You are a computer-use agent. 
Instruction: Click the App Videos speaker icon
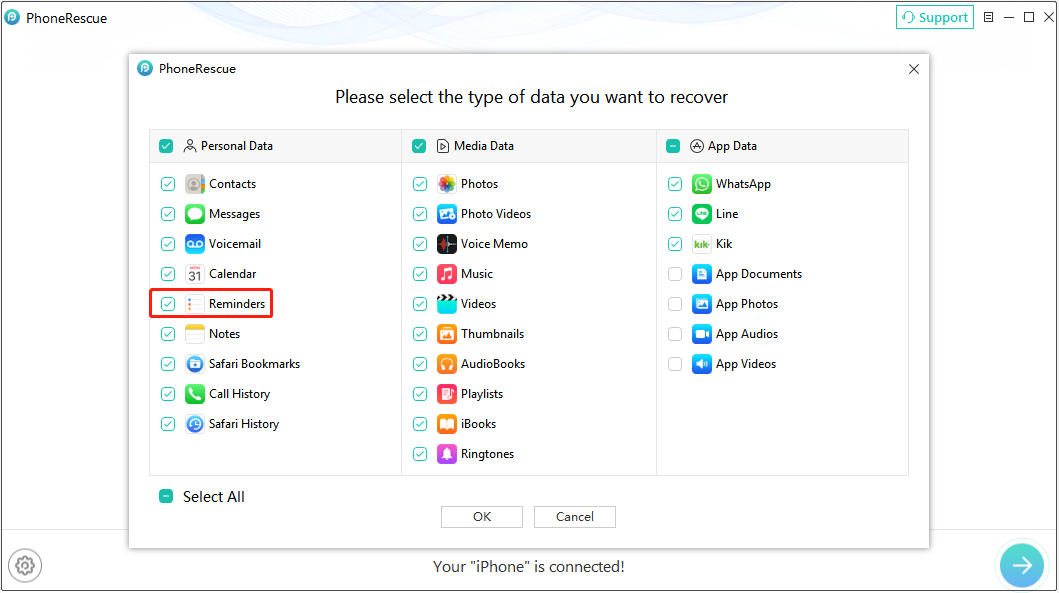click(x=702, y=364)
